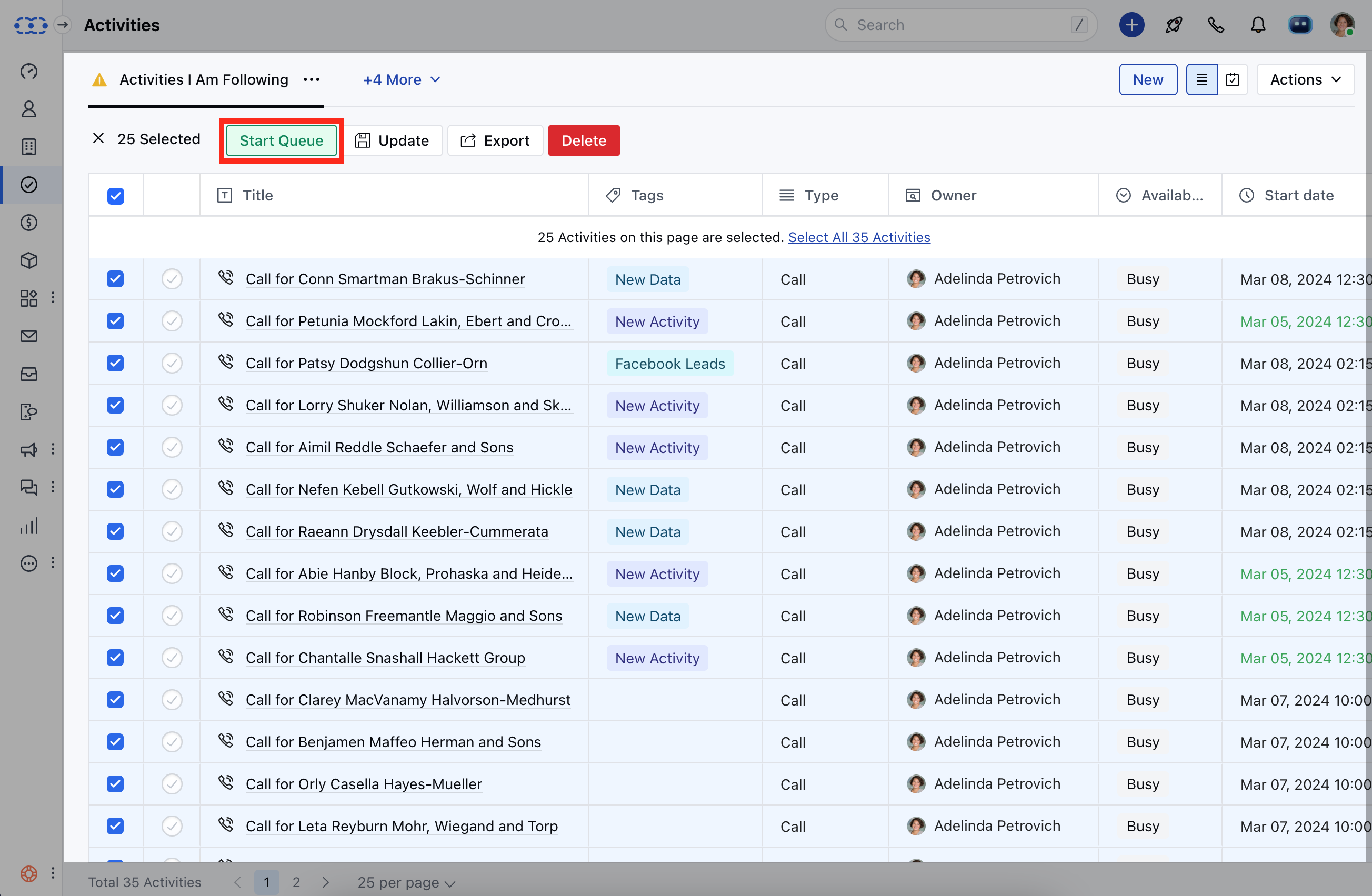Viewport: 1372px width, 896px height.
Task: Open the rocket quick-setup icon
Action: point(1174,25)
